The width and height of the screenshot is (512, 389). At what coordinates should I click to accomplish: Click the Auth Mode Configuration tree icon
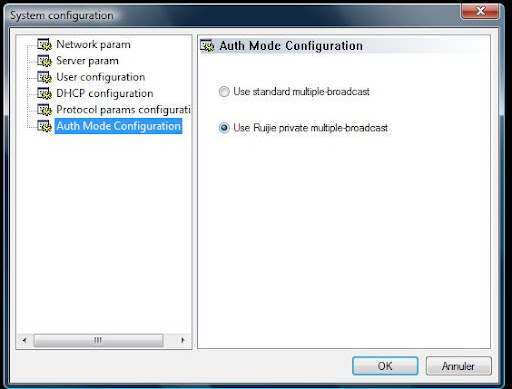pyautogui.click(x=44, y=126)
